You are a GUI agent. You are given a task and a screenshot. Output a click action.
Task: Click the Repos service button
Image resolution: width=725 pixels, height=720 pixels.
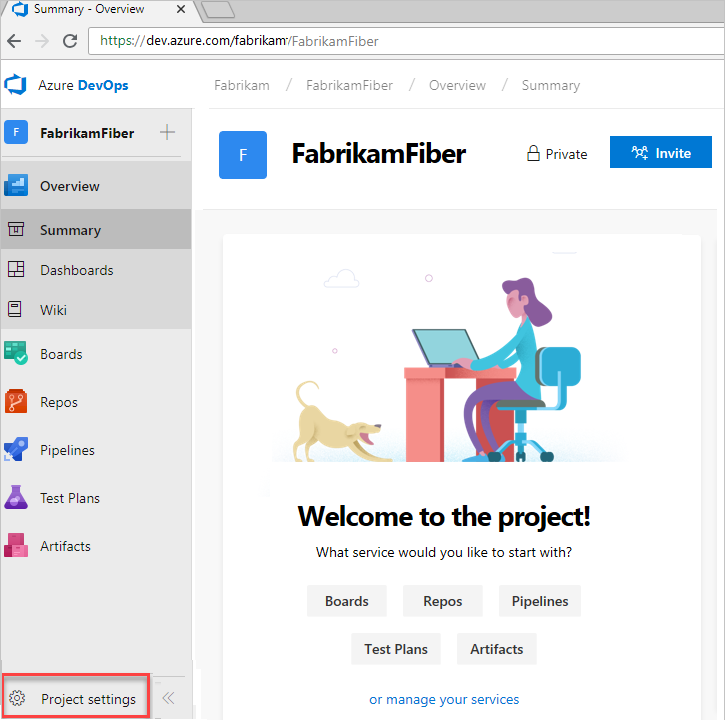[x=442, y=601]
